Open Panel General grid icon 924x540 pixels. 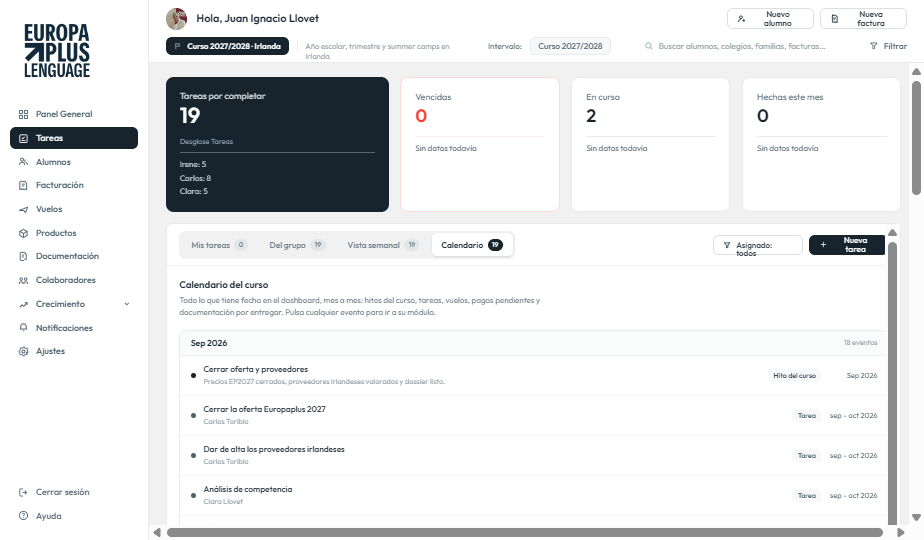[24, 114]
